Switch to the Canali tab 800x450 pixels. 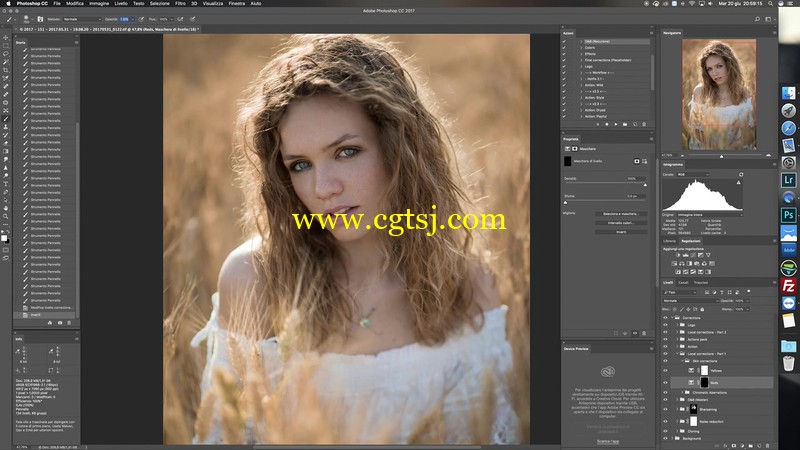pos(683,283)
